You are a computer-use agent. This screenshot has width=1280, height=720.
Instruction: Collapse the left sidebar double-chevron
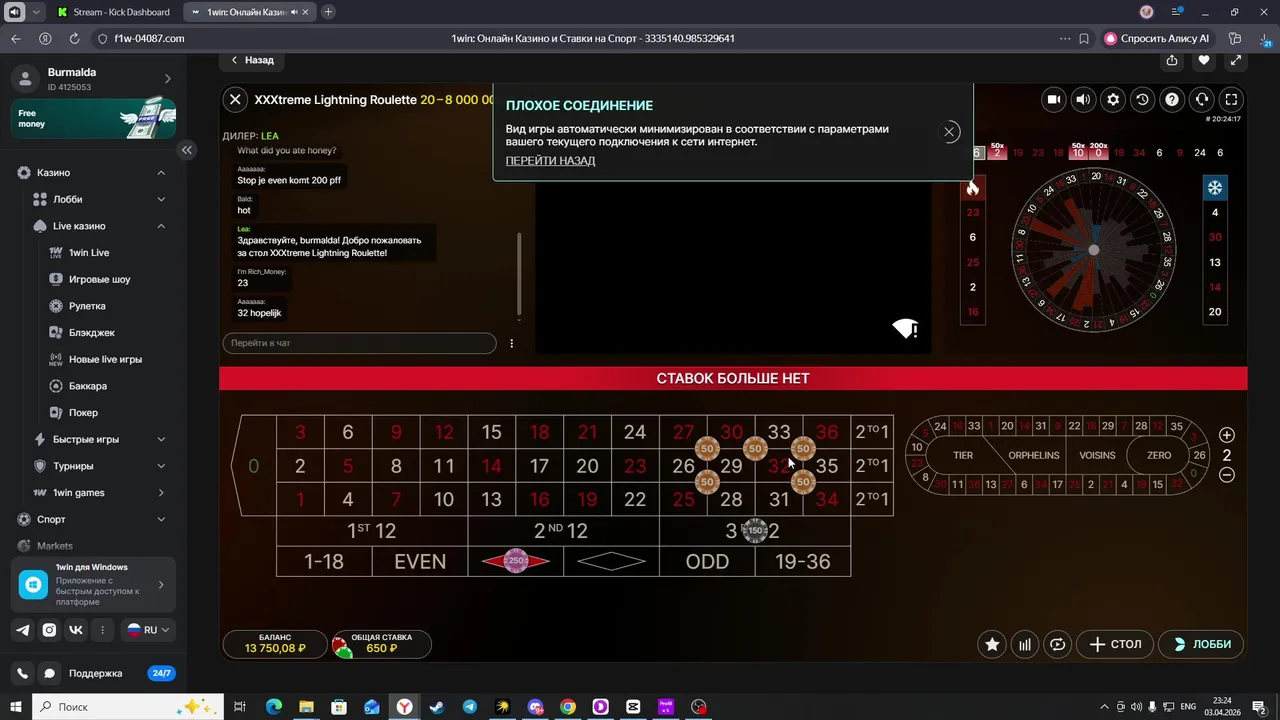pos(186,149)
